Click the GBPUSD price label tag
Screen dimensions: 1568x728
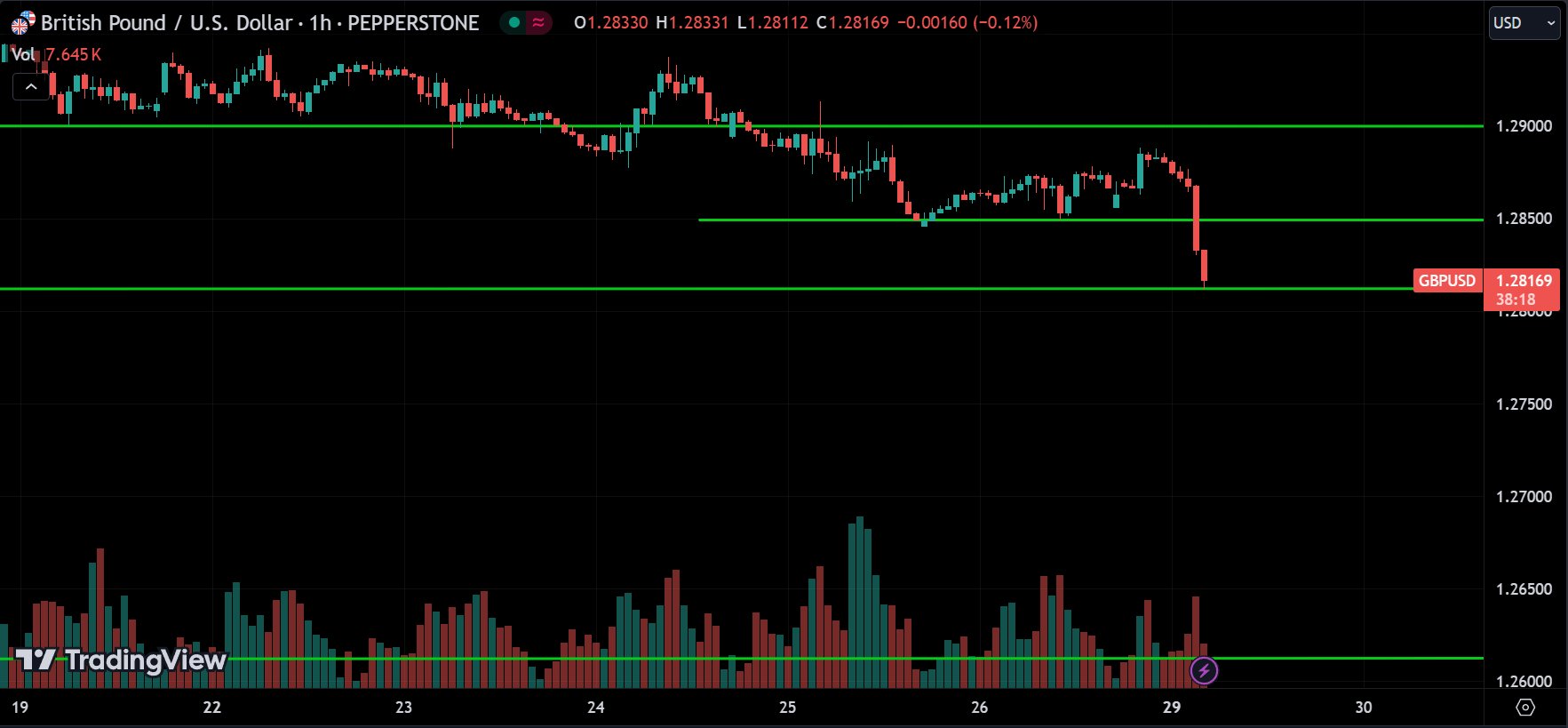tap(1447, 281)
